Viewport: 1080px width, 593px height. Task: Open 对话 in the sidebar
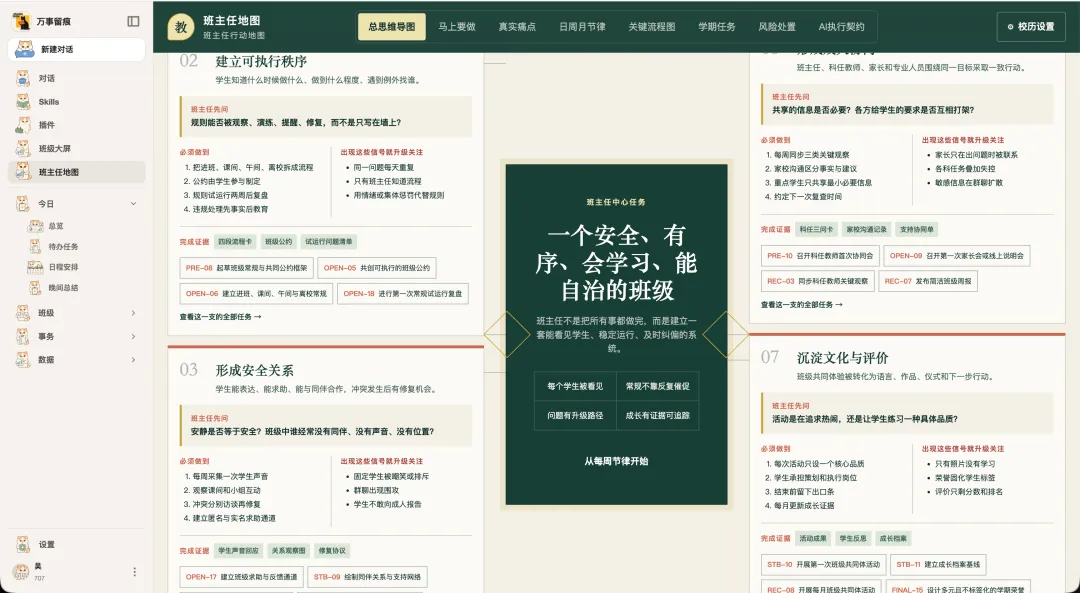(76, 78)
